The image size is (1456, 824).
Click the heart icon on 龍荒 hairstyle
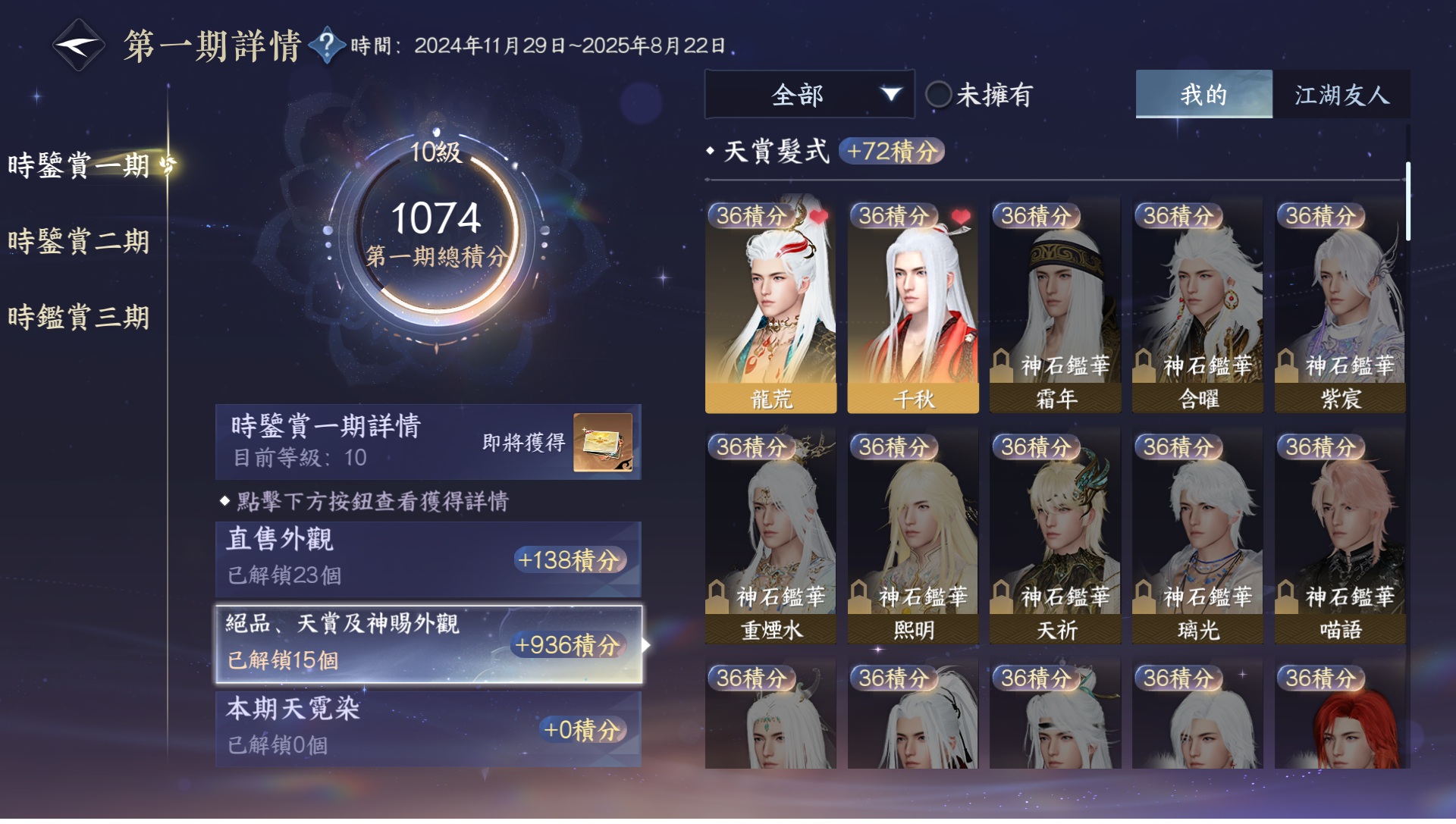tap(818, 218)
